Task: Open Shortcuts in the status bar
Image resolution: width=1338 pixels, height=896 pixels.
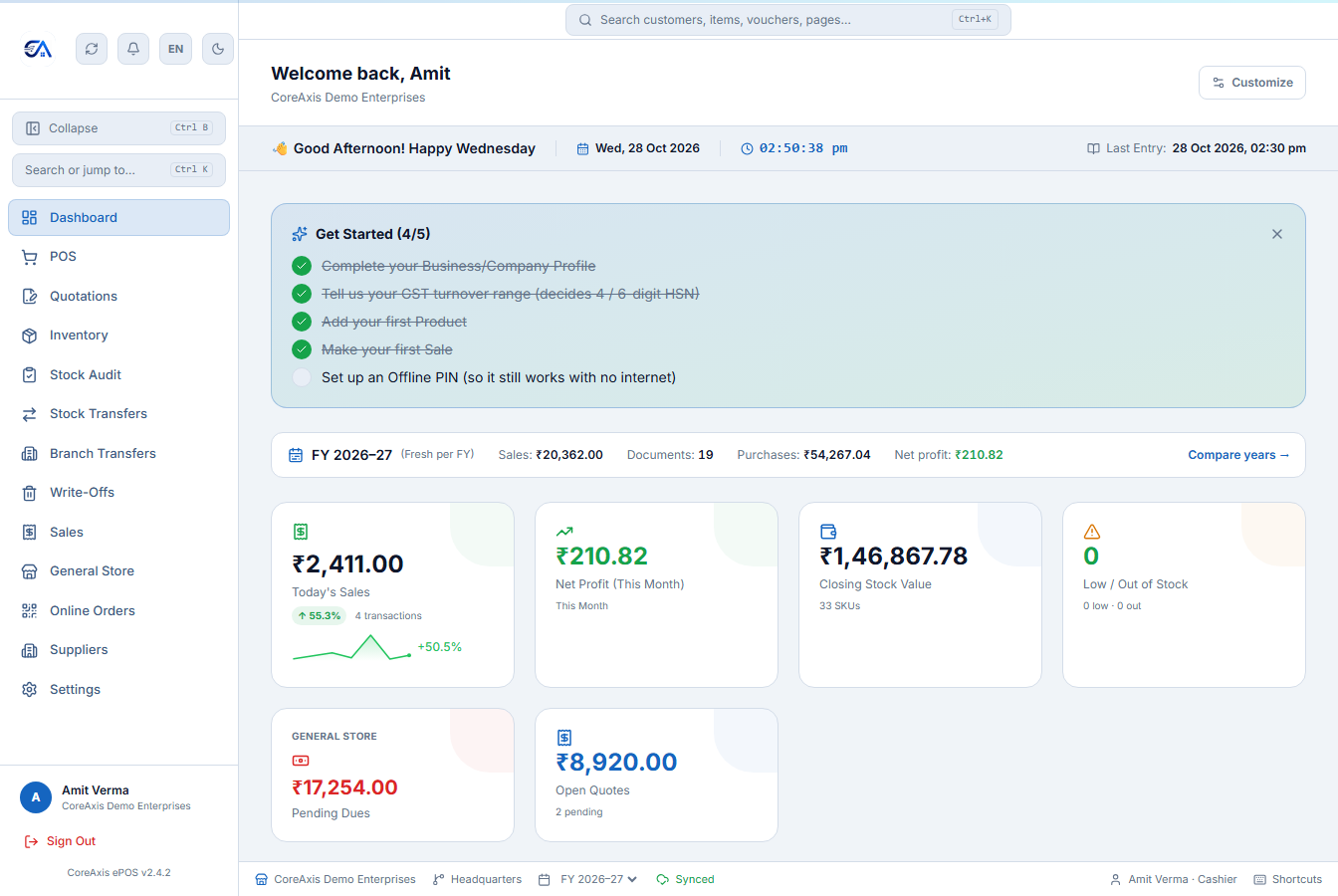Action: (x=1288, y=880)
